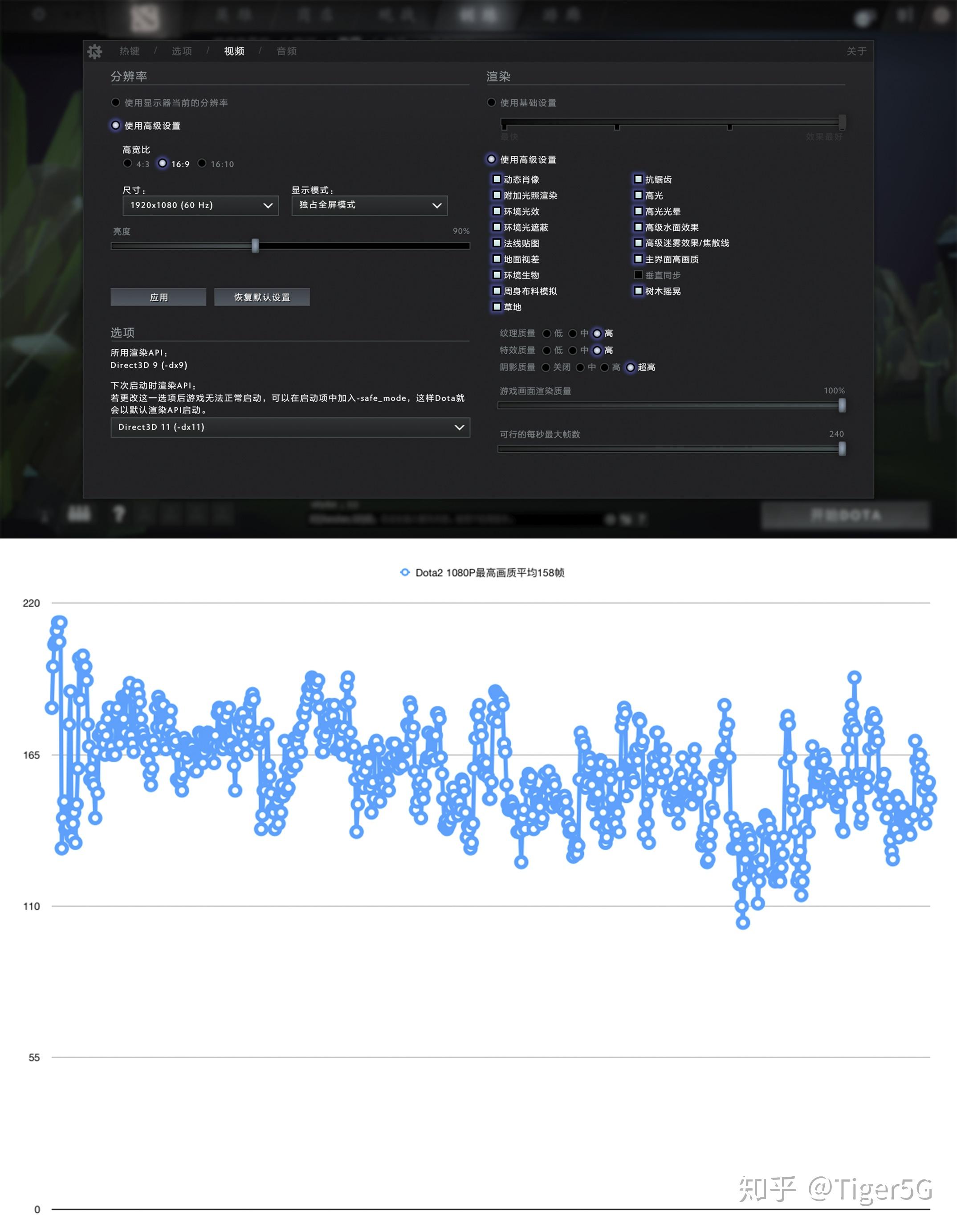The image size is (957, 1232).
Task: Toggle the 动态肖像 checkbox
Action: pyautogui.click(x=497, y=179)
